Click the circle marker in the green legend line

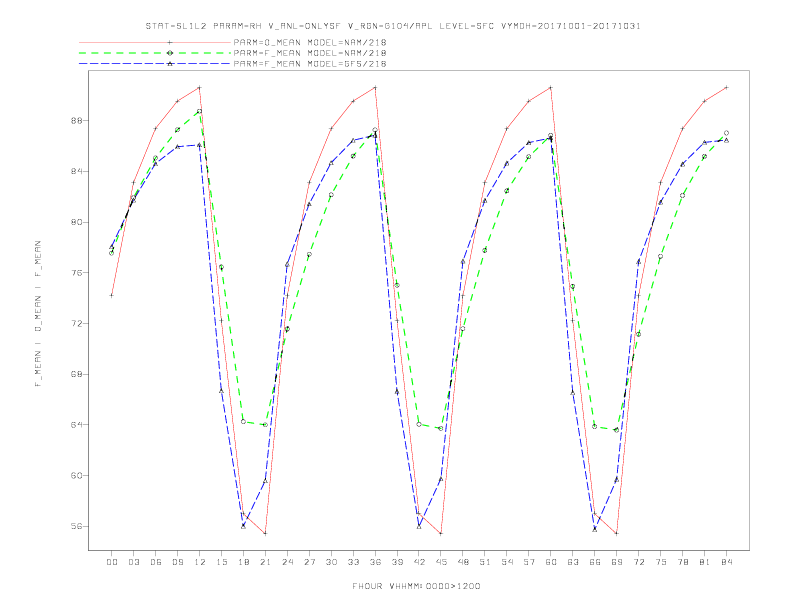[170, 53]
